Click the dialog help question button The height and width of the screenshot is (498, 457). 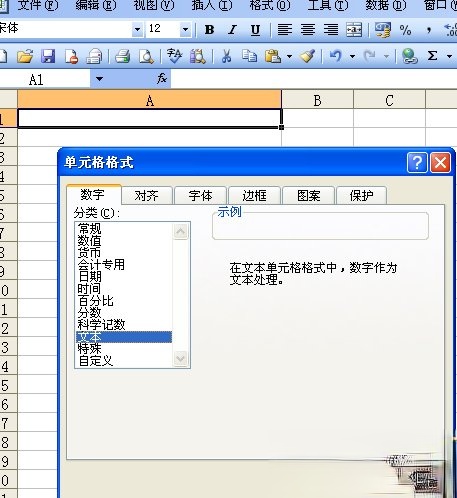tap(417, 163)
